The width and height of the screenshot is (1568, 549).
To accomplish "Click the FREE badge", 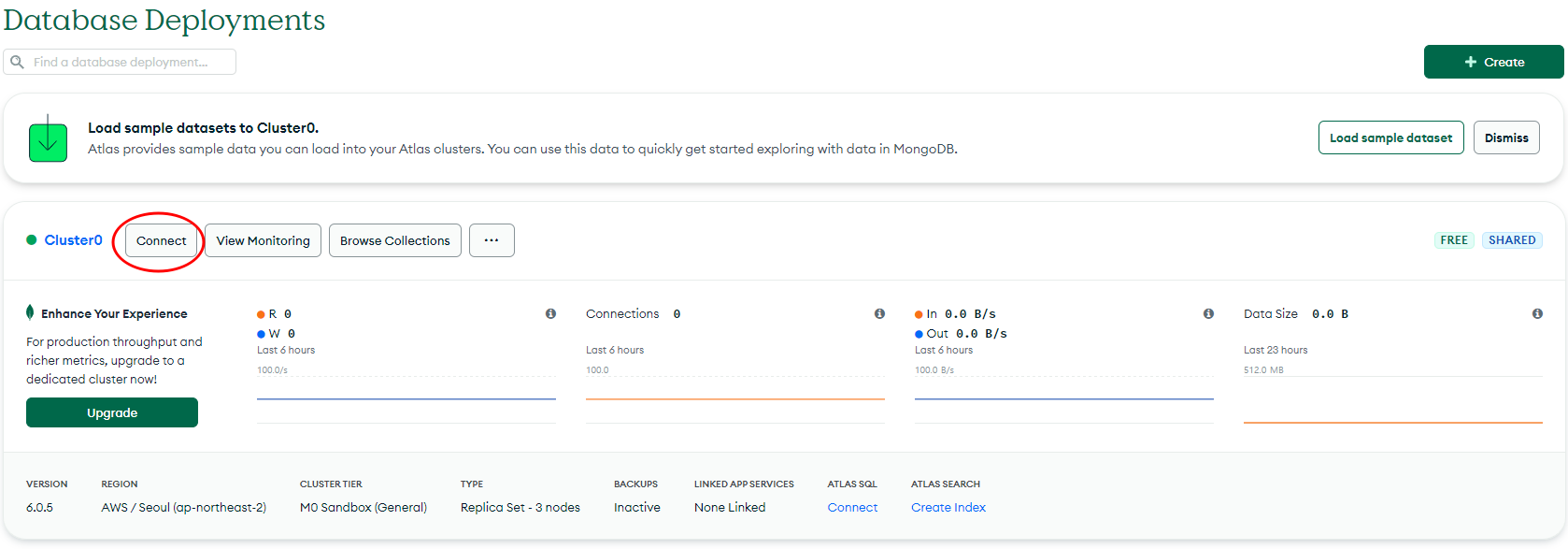I will point(1454,240).
